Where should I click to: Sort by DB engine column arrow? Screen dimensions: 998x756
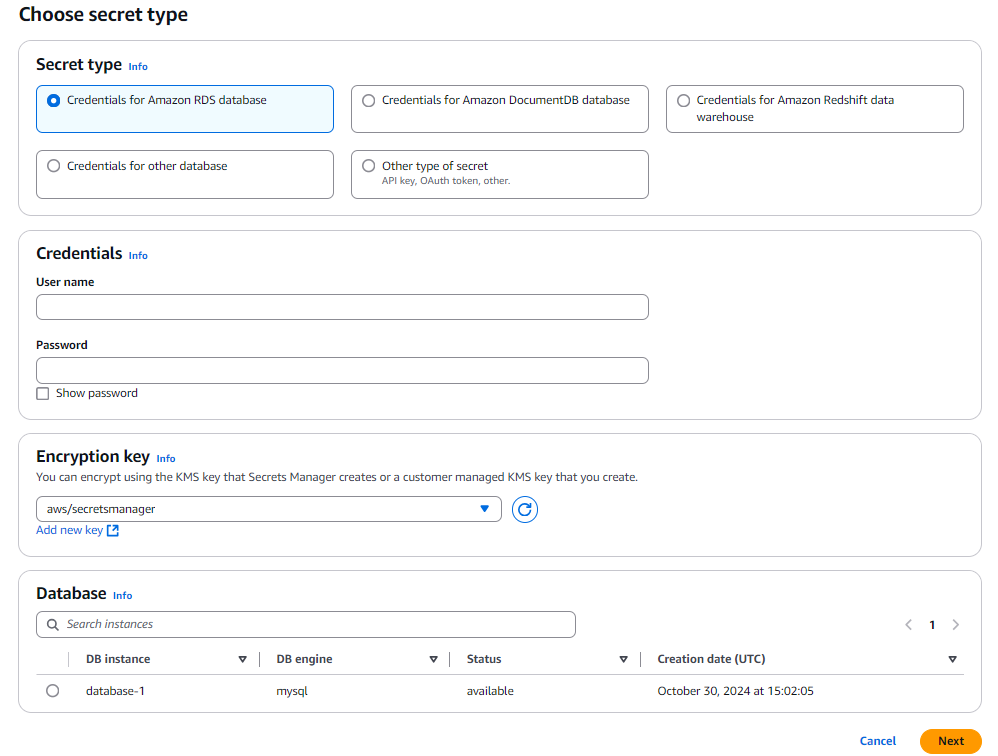pos(433,660)
